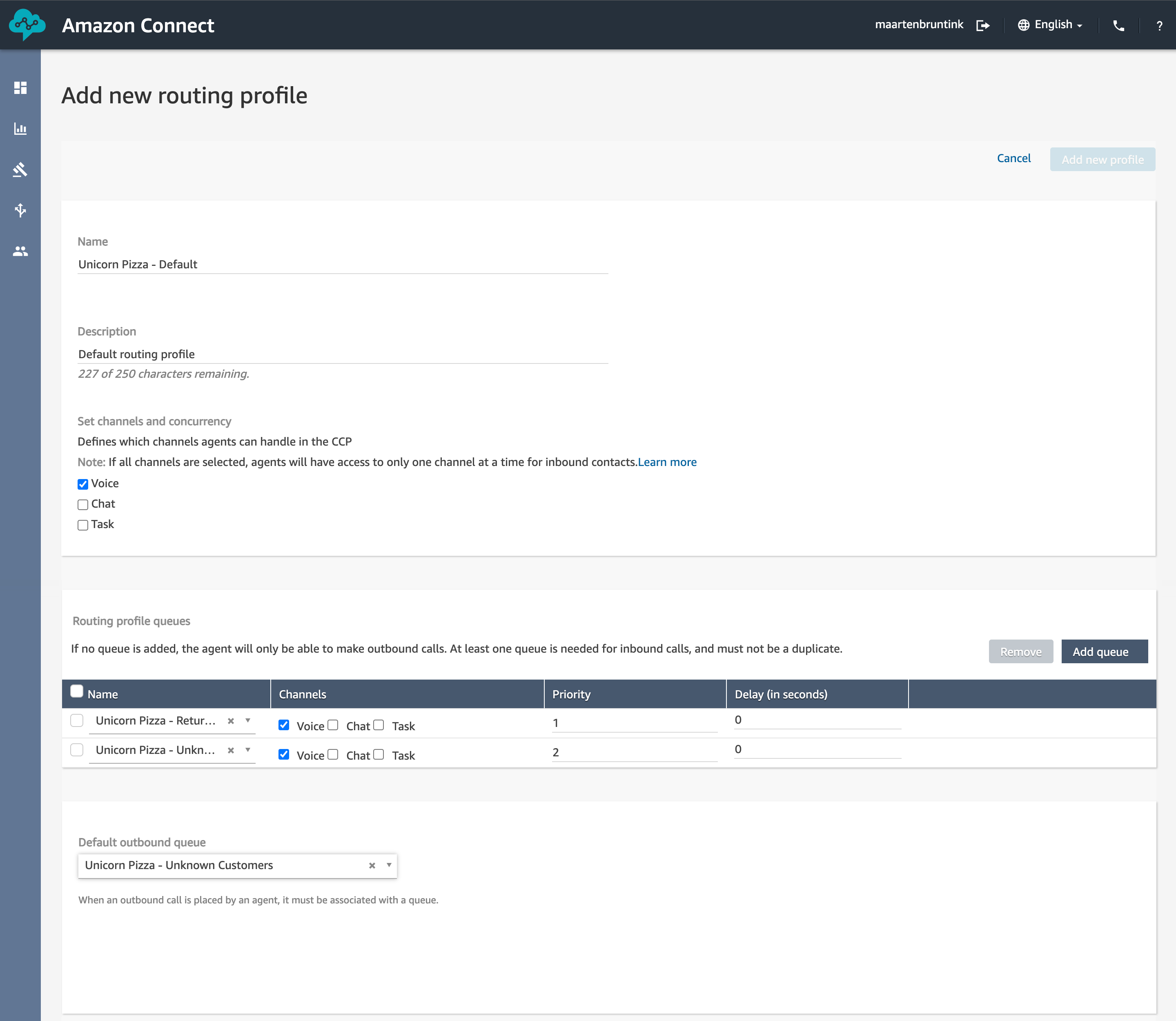Expand the Default outbound queue dropdown arrow
The height and width of the screenshot is (1021, 1176).
389,865
